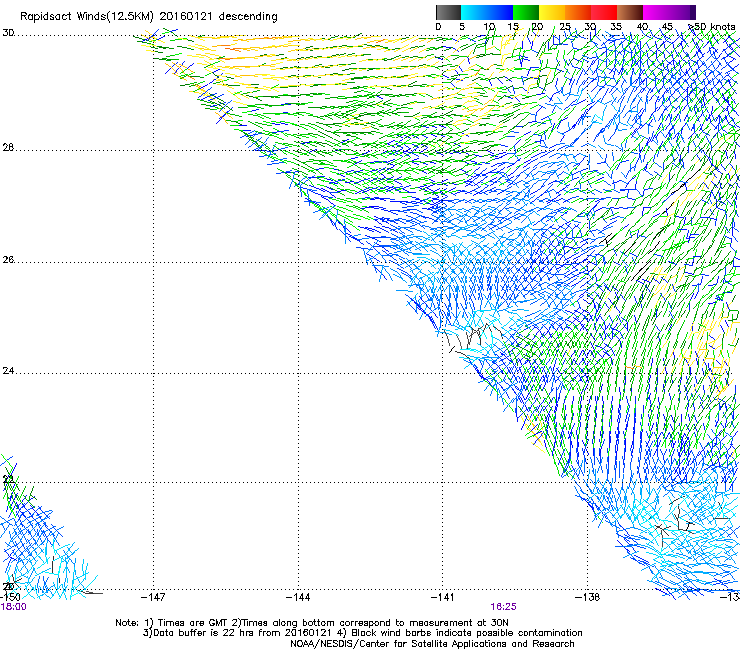Click the "Note: 1) Times are GMT" line
Screen dimensions: 740x650
(311, 623)
